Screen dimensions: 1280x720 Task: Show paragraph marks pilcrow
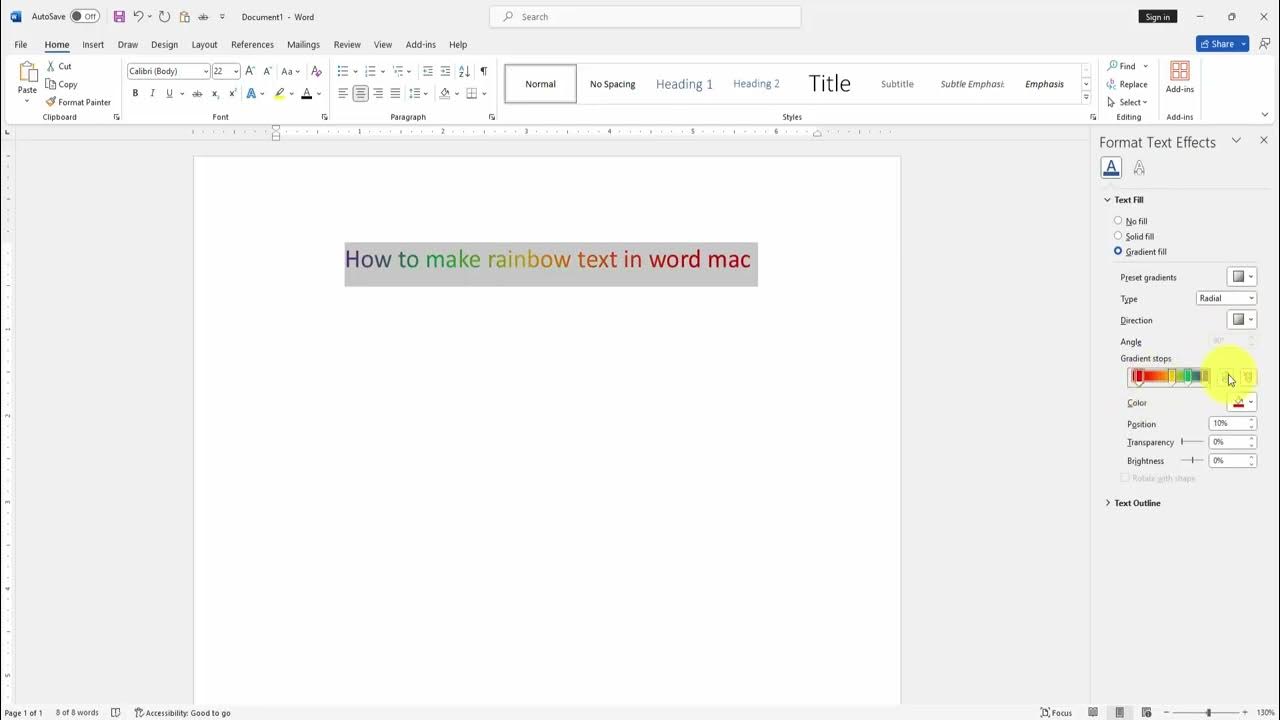[x=484, y=71]
